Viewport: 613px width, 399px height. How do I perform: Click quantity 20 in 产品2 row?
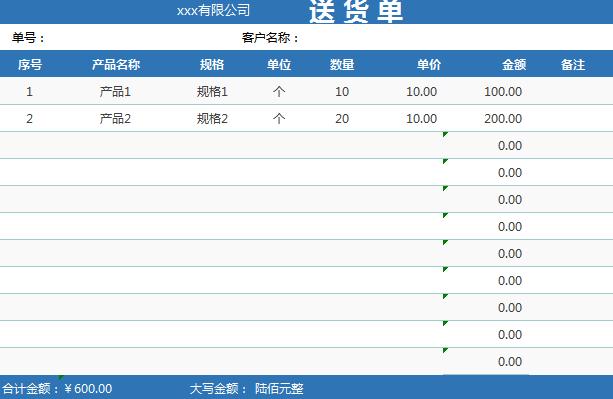click(342, 118)
